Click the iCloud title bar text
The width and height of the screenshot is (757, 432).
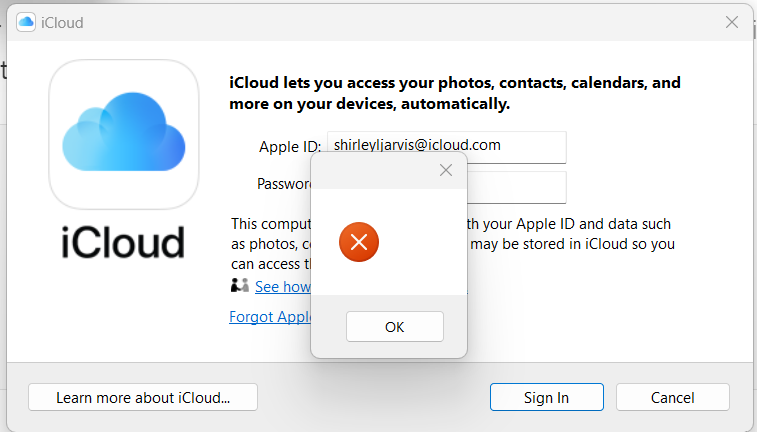(x=62, y=22)
